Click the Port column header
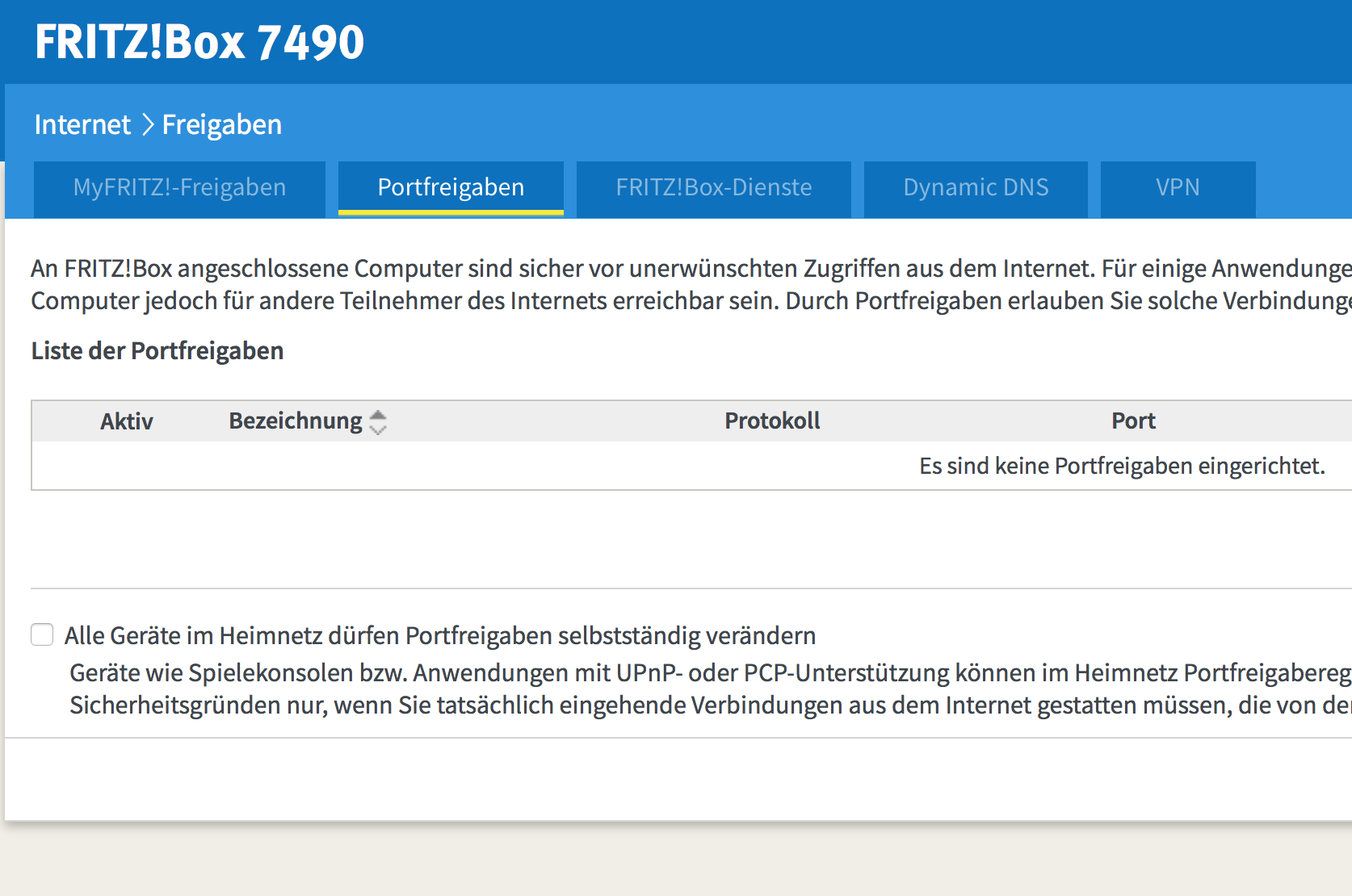1352x896 pixels. click(1133, 421)
